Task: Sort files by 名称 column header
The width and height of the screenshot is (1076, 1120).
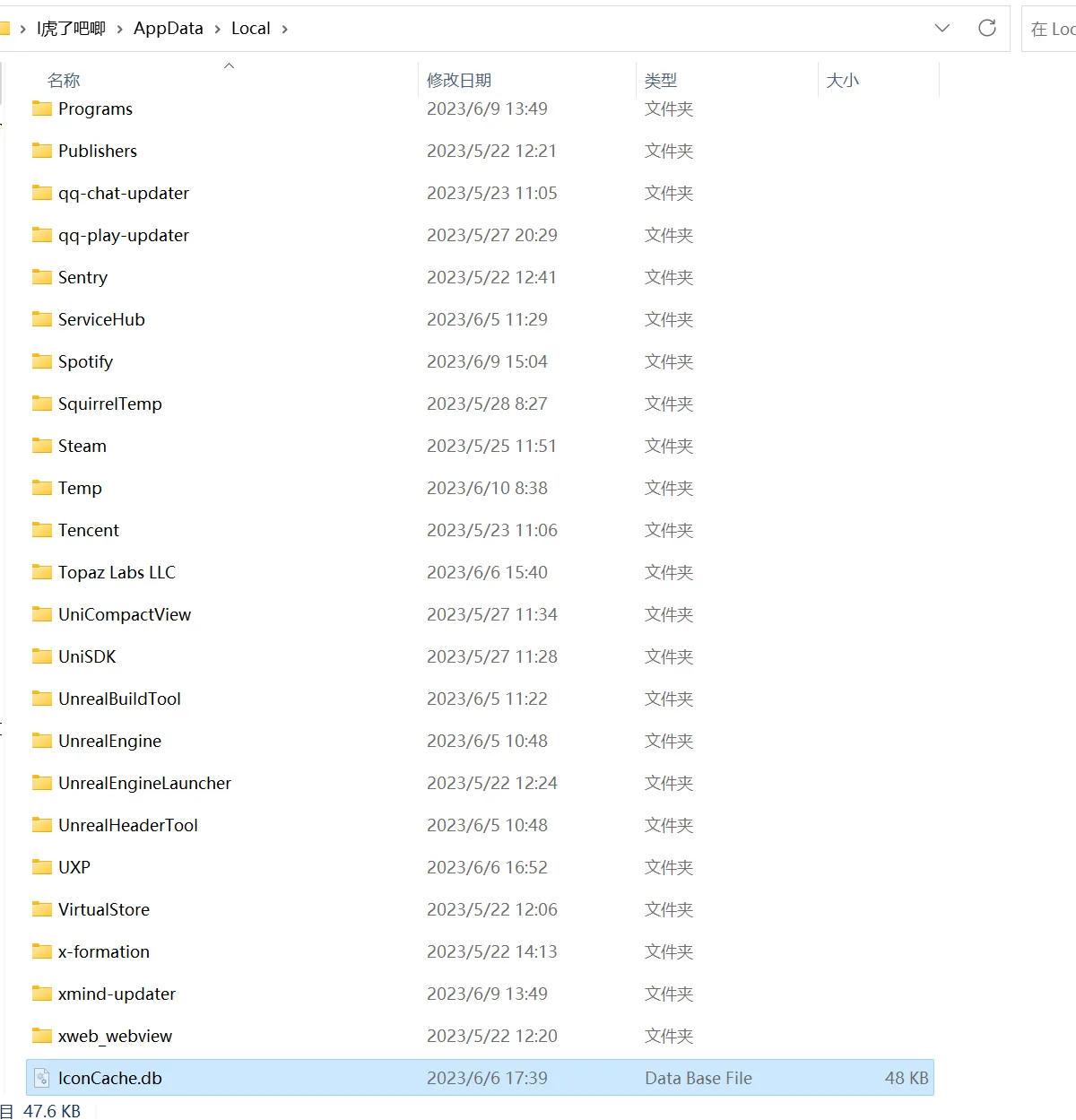Action: (x=64, y=81)
